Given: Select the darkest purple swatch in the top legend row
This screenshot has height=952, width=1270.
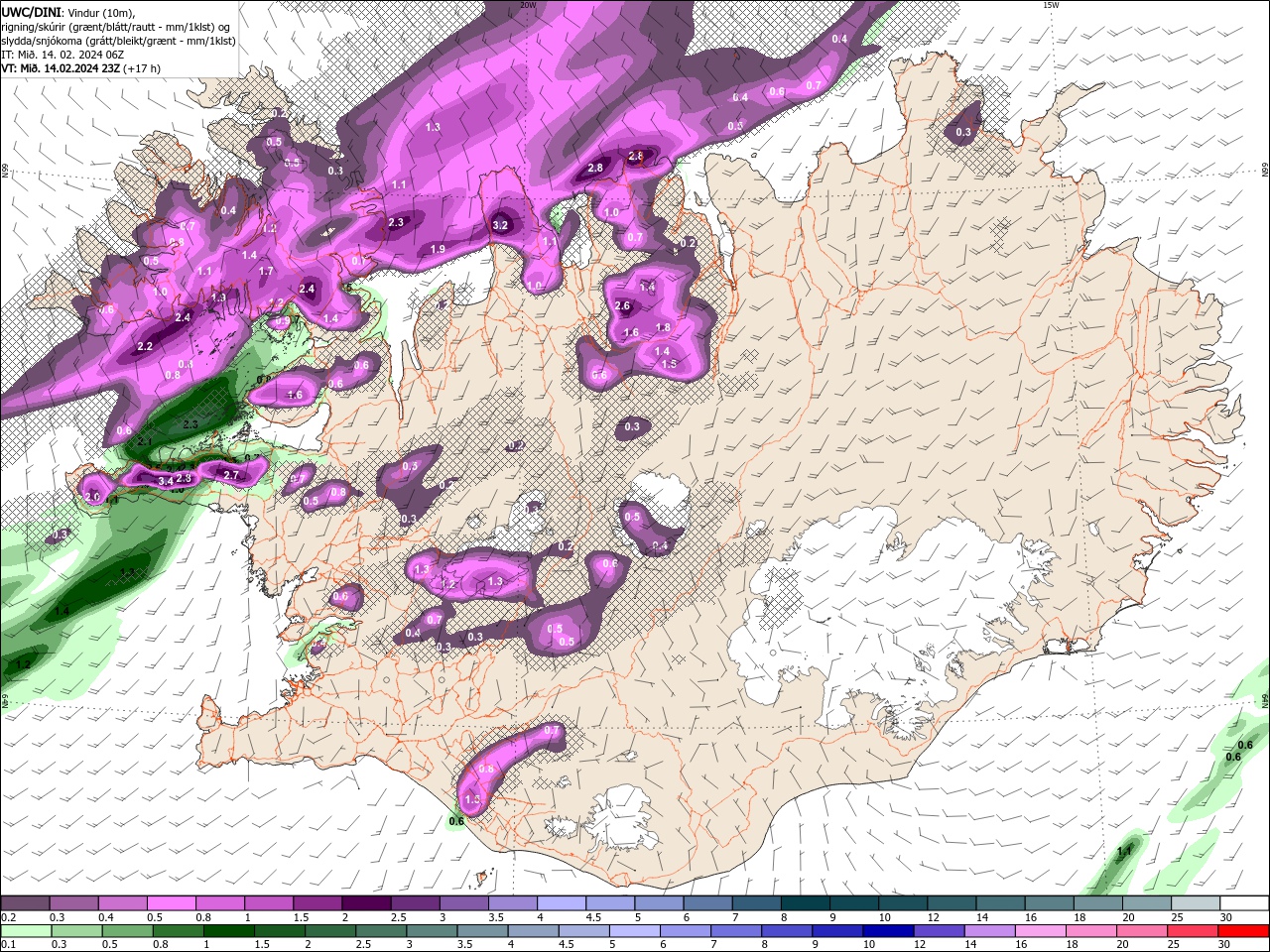Looking at the screenshot, I should (366, 903).
